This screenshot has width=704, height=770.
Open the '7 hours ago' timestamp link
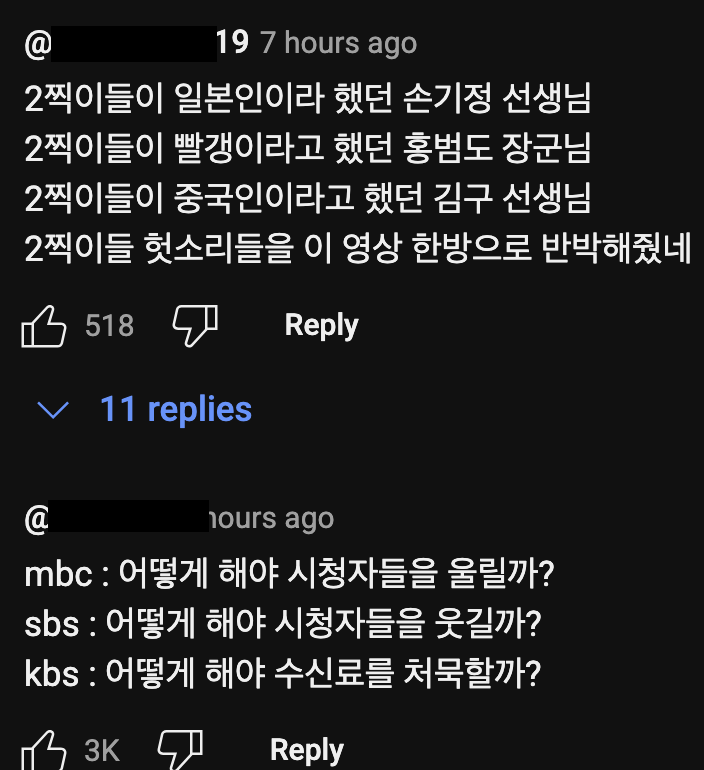[x=338, y=44]
